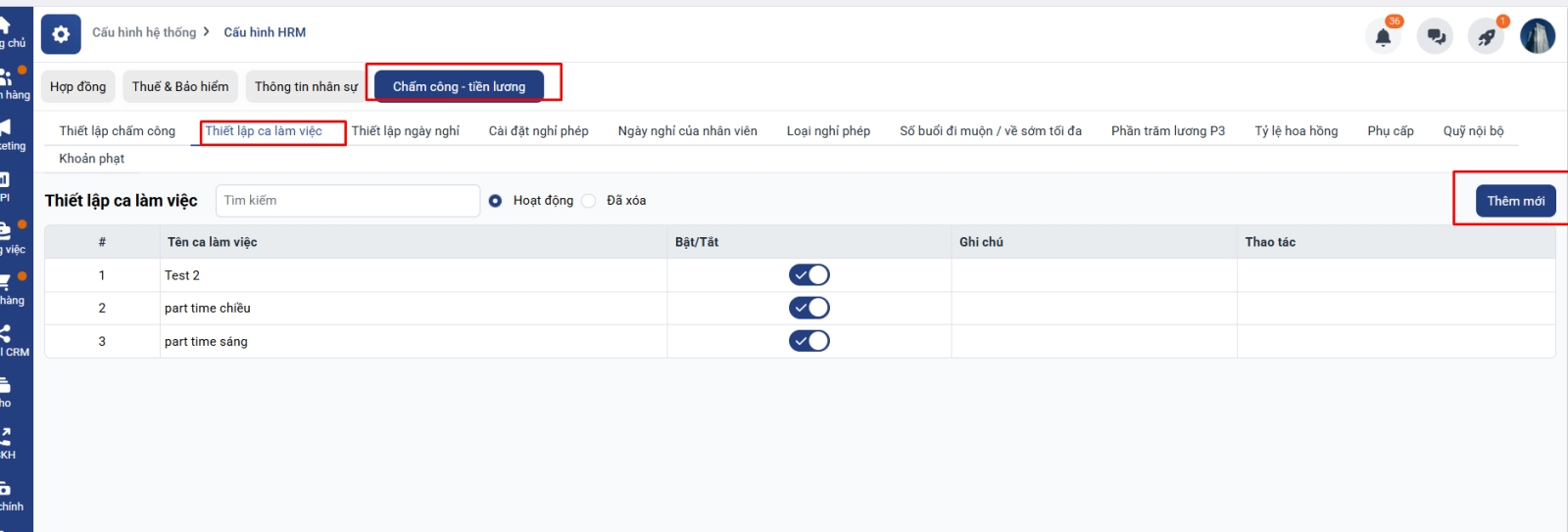Open the user profile avatar
Image resolution: width=1568 pixels, height=532 pixels.
click(x=1537, y=36)
